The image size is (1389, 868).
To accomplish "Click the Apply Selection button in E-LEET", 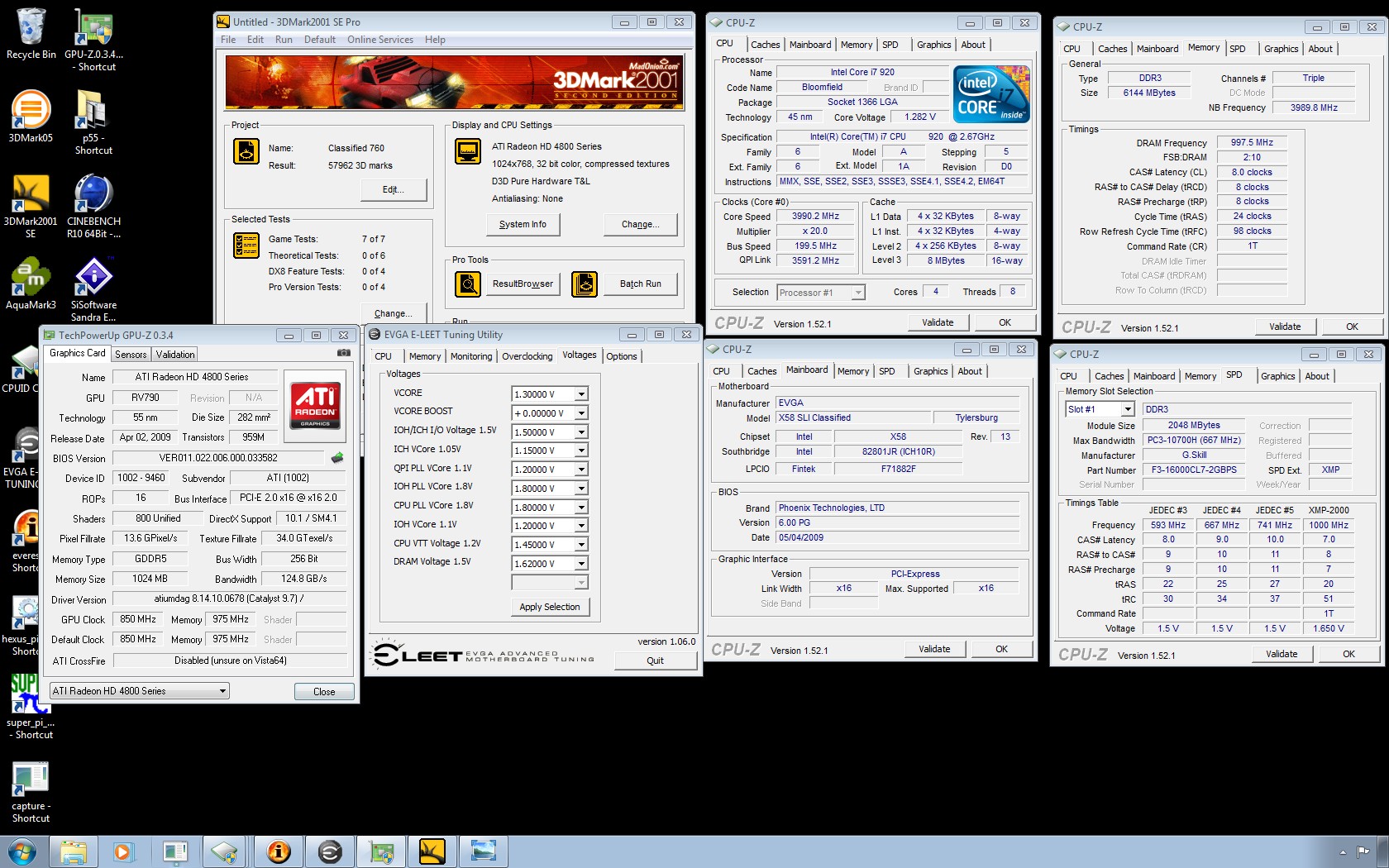I will point(550,607).
